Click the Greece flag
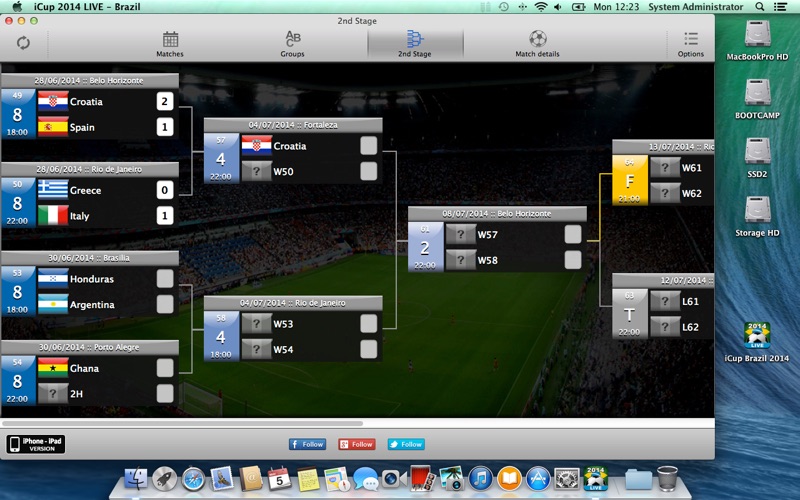 [53, 190]
